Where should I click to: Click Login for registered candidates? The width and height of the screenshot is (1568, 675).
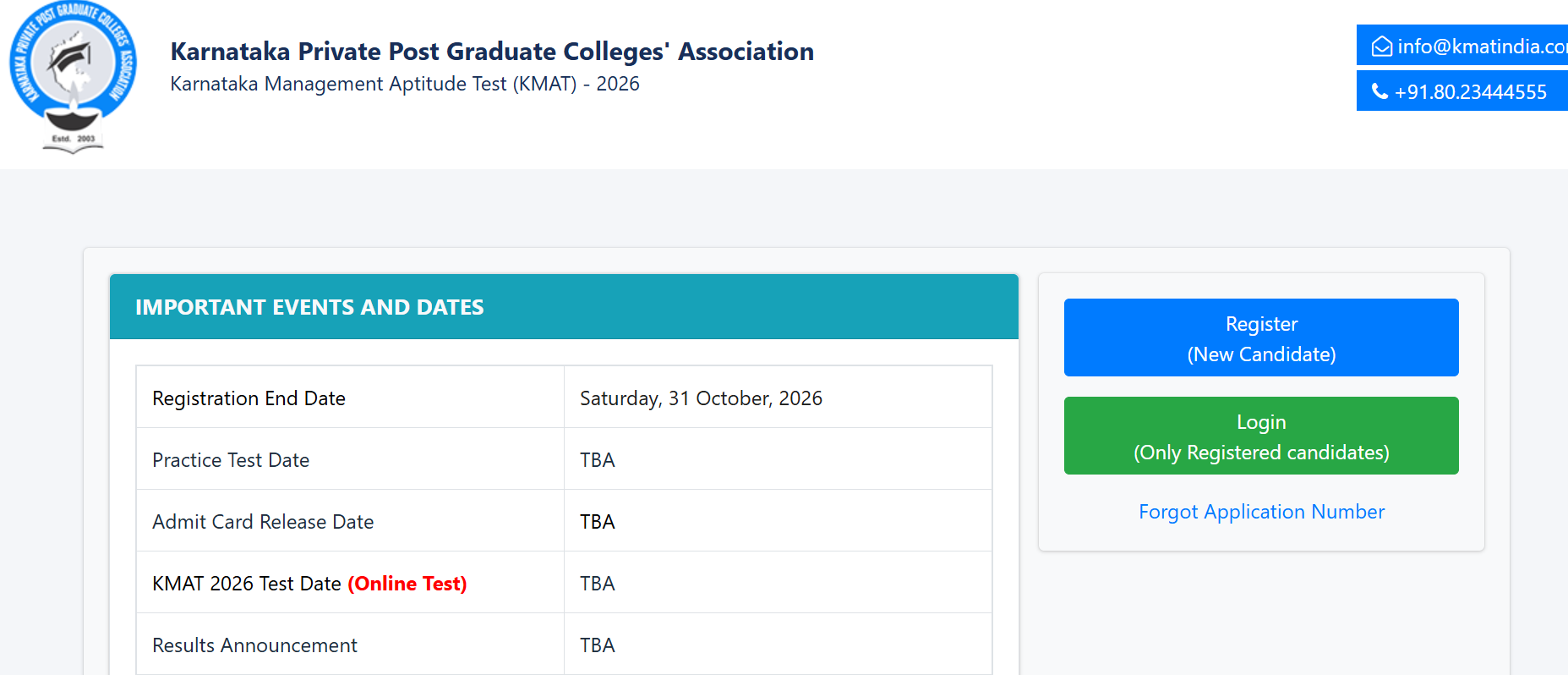pyautogui.click(x=1261, y=436)
